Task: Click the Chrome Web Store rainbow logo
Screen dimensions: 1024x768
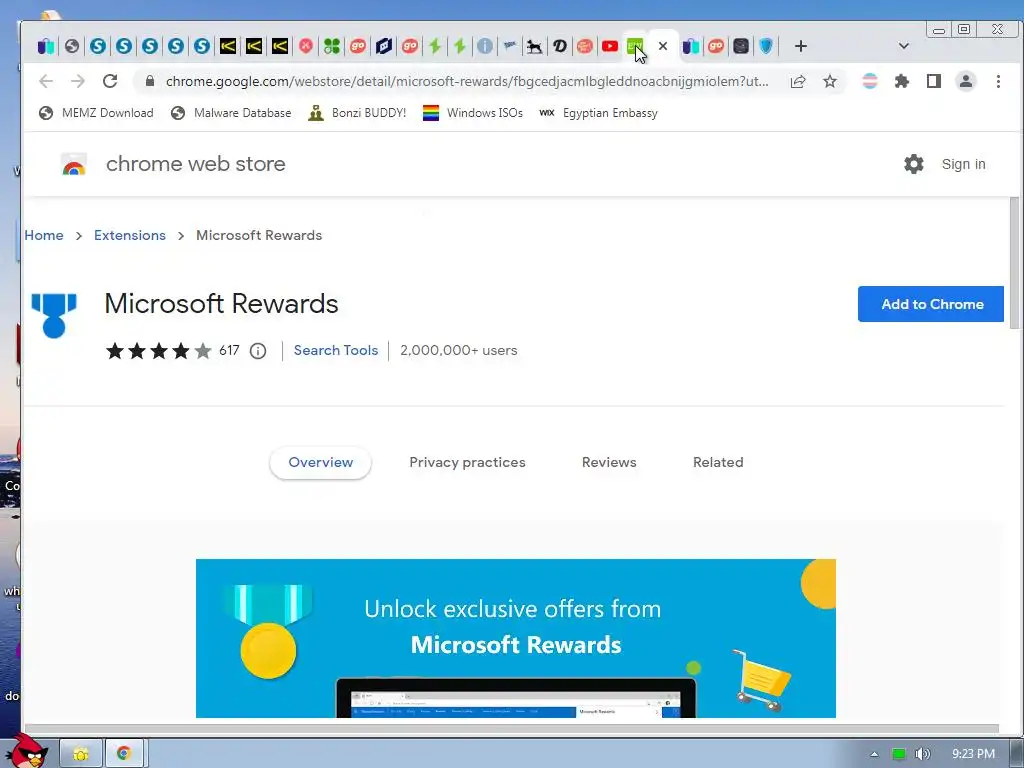Action: pos(74,164)
